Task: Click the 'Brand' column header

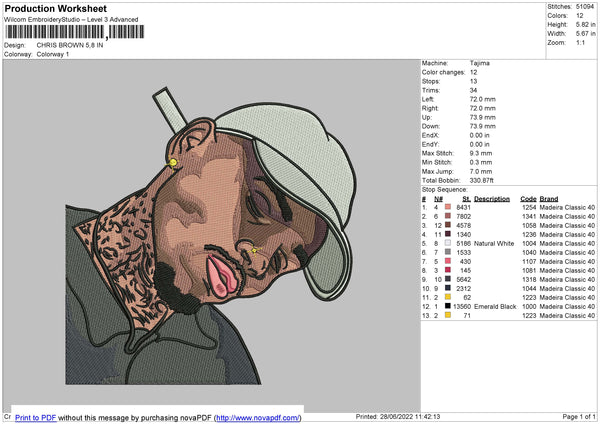Action: pos(549,199)
